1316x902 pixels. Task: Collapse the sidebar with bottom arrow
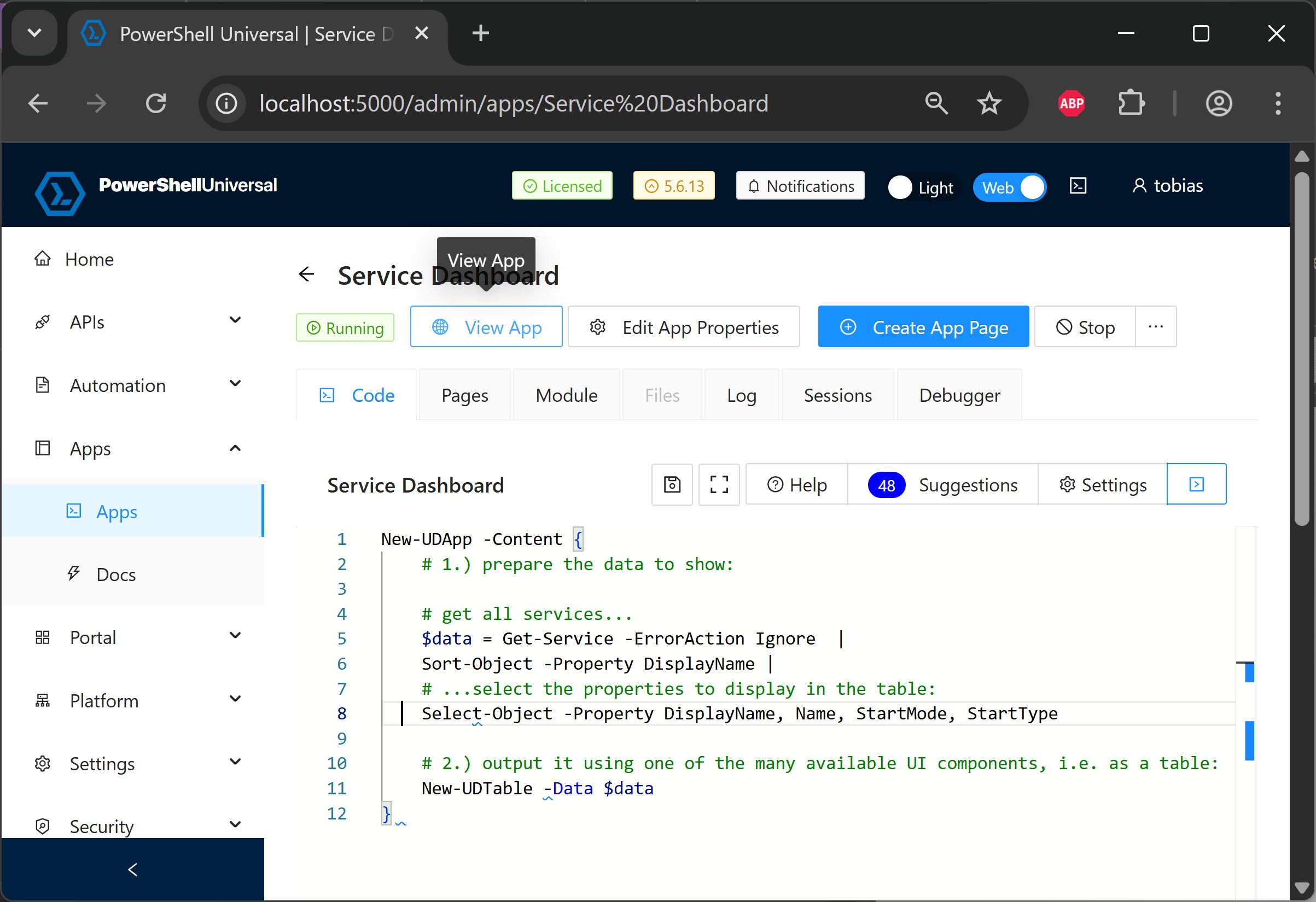132,869
